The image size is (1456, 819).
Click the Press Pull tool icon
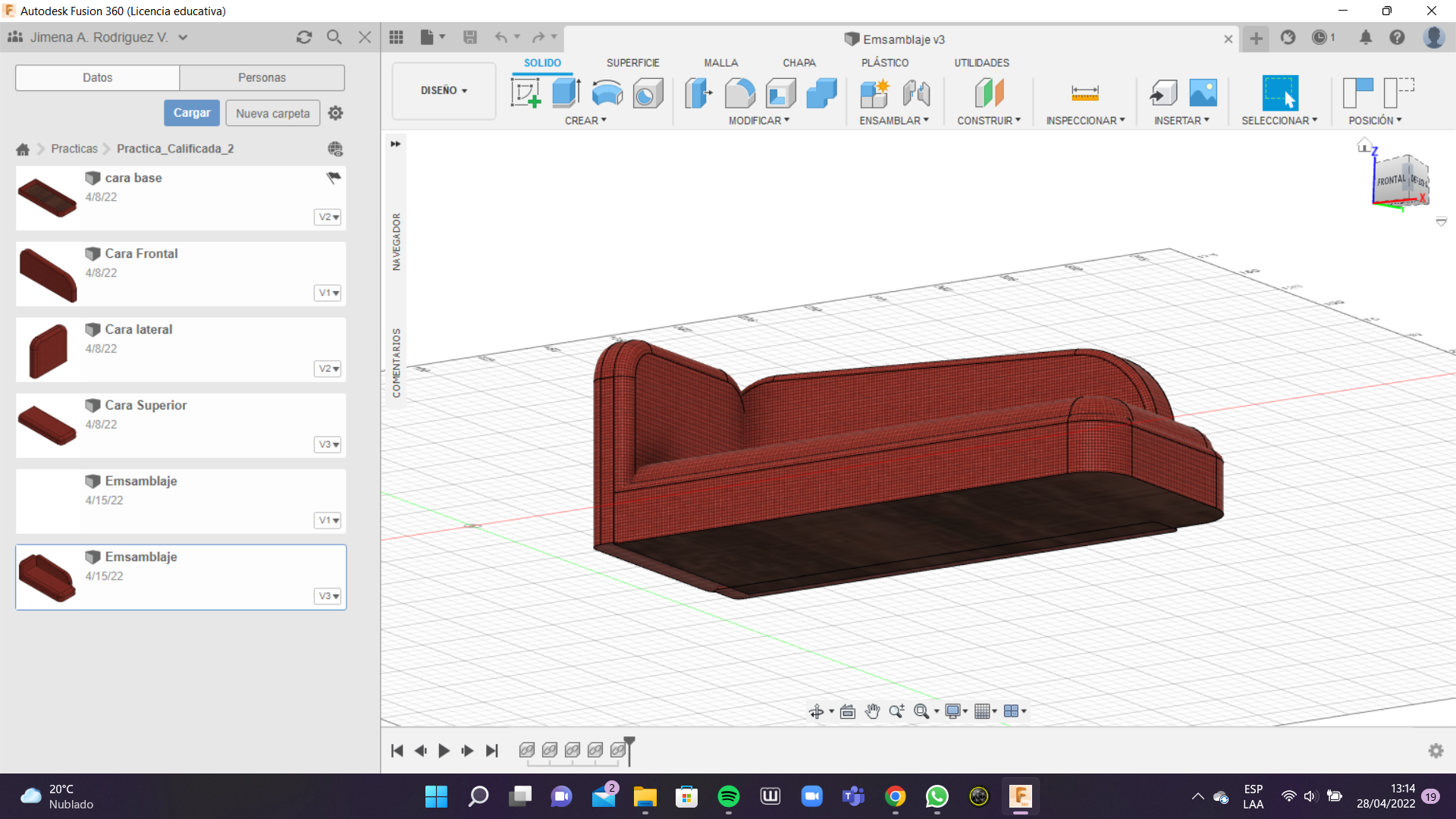698,93
